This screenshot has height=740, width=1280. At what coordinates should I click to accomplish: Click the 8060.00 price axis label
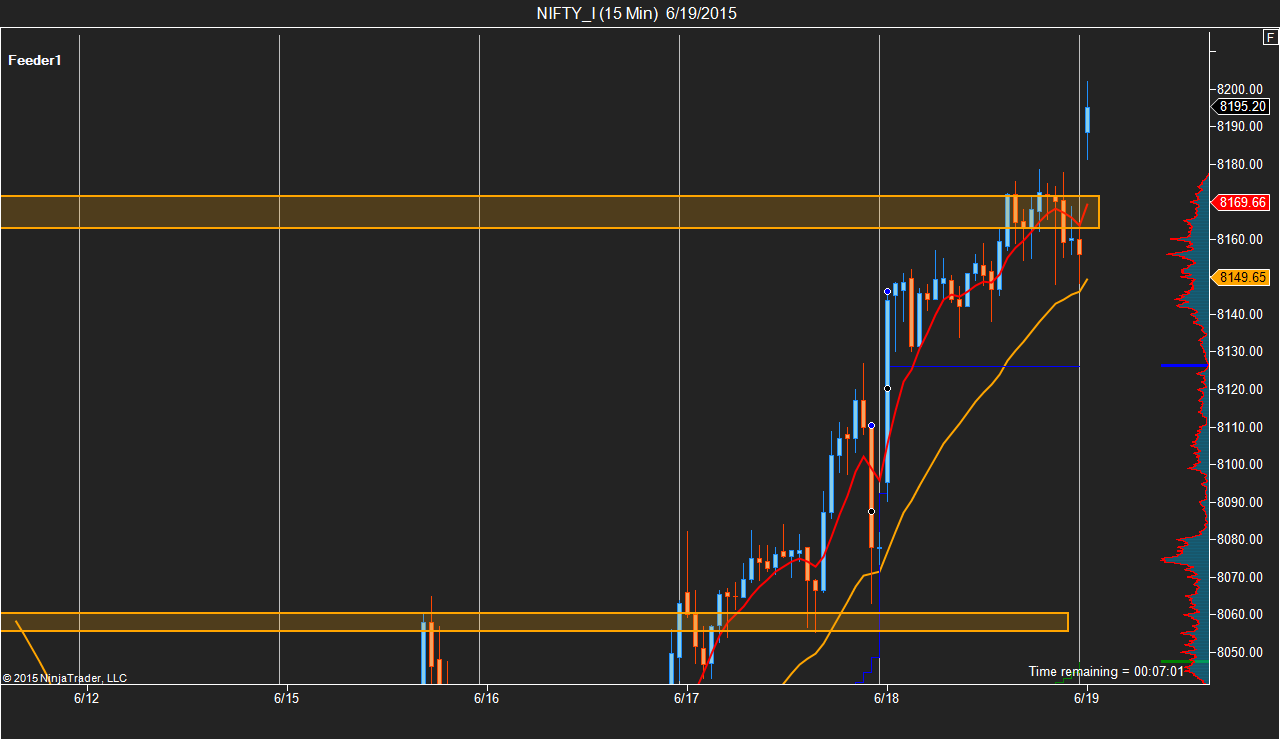tap(1240, 614)
